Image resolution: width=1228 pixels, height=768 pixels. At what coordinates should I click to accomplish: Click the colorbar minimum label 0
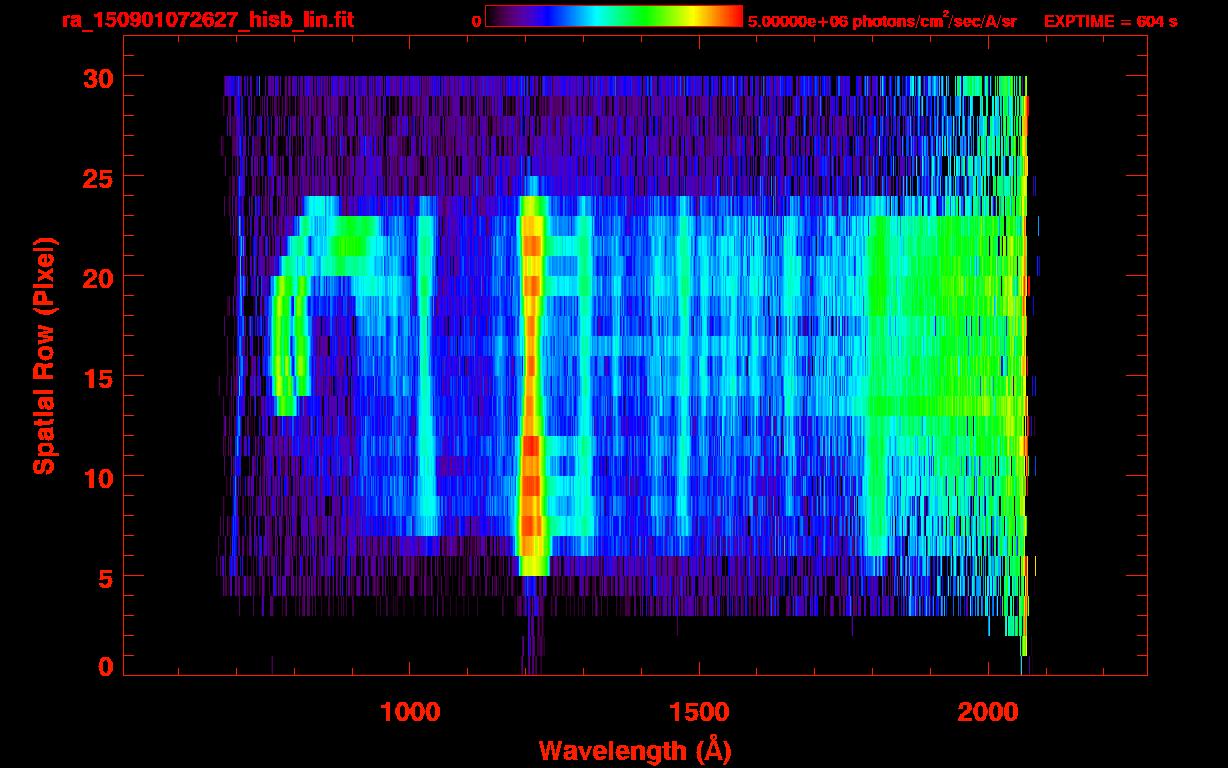(476, 21)
